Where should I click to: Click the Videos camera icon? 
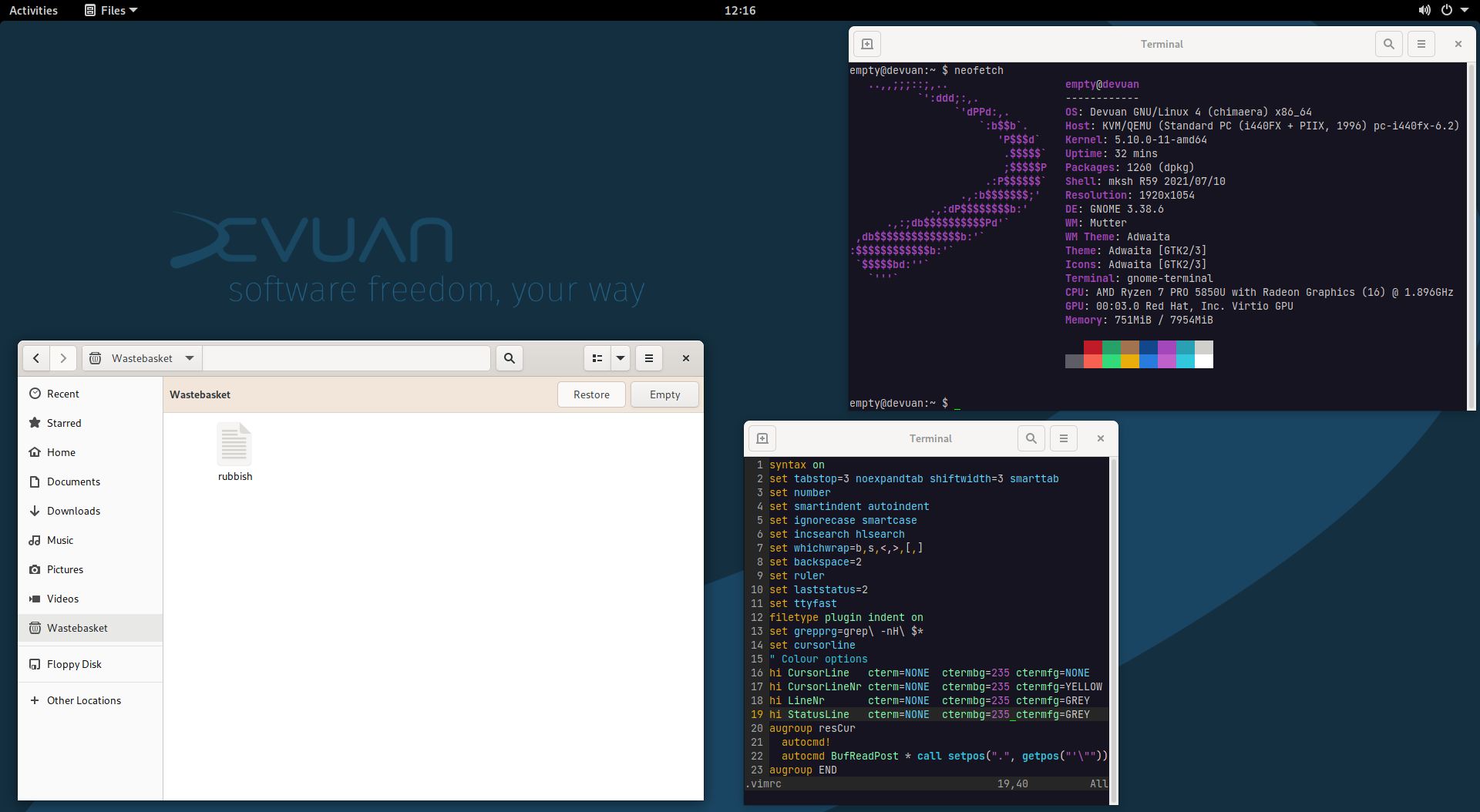tap(35, 599)
